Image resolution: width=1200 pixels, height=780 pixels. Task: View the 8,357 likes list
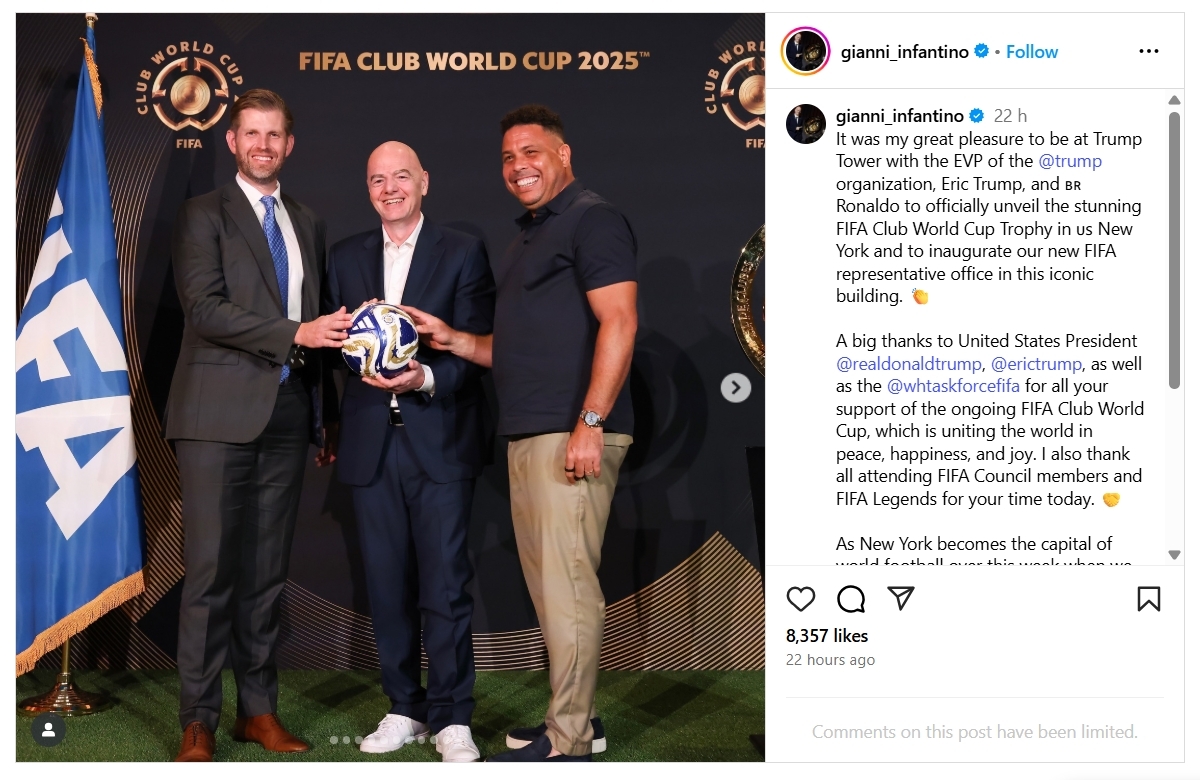[827, 636]
